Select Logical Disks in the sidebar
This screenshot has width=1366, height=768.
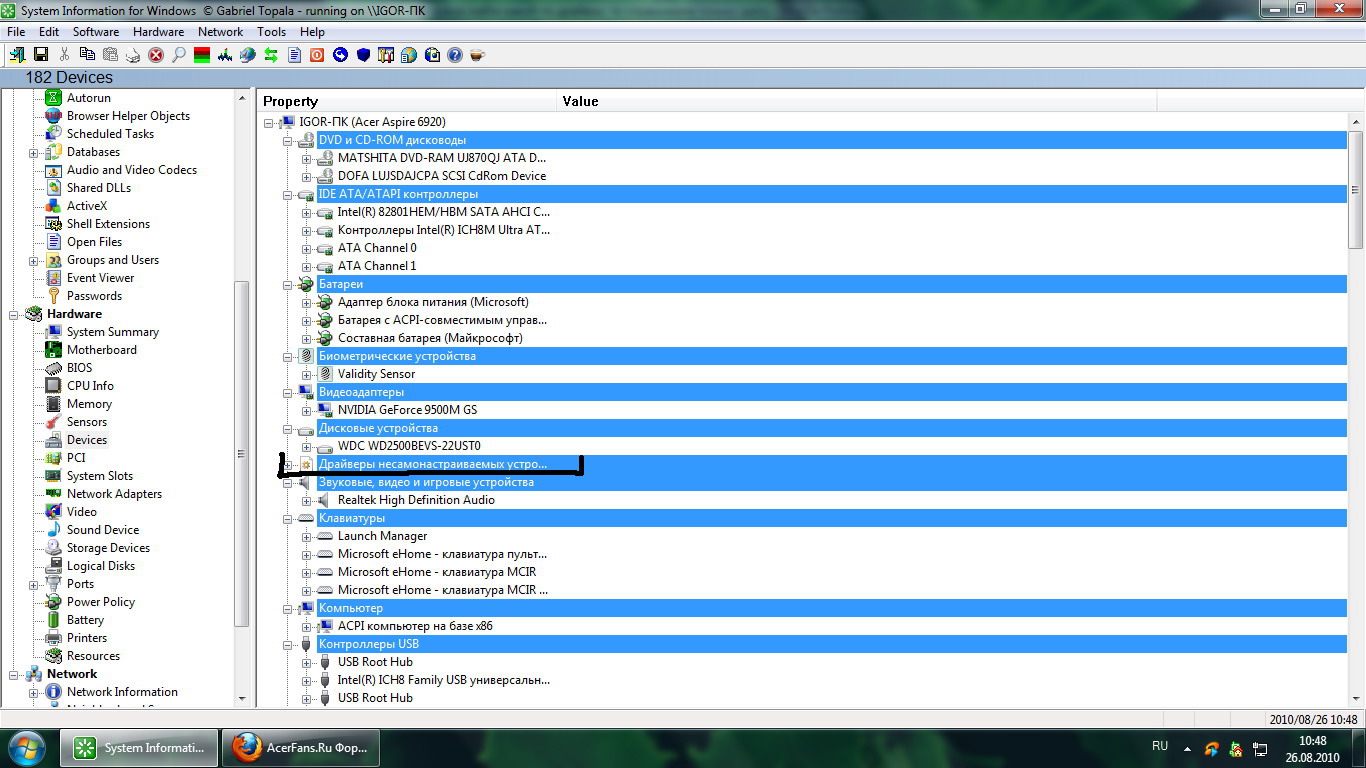click(101, 566)
